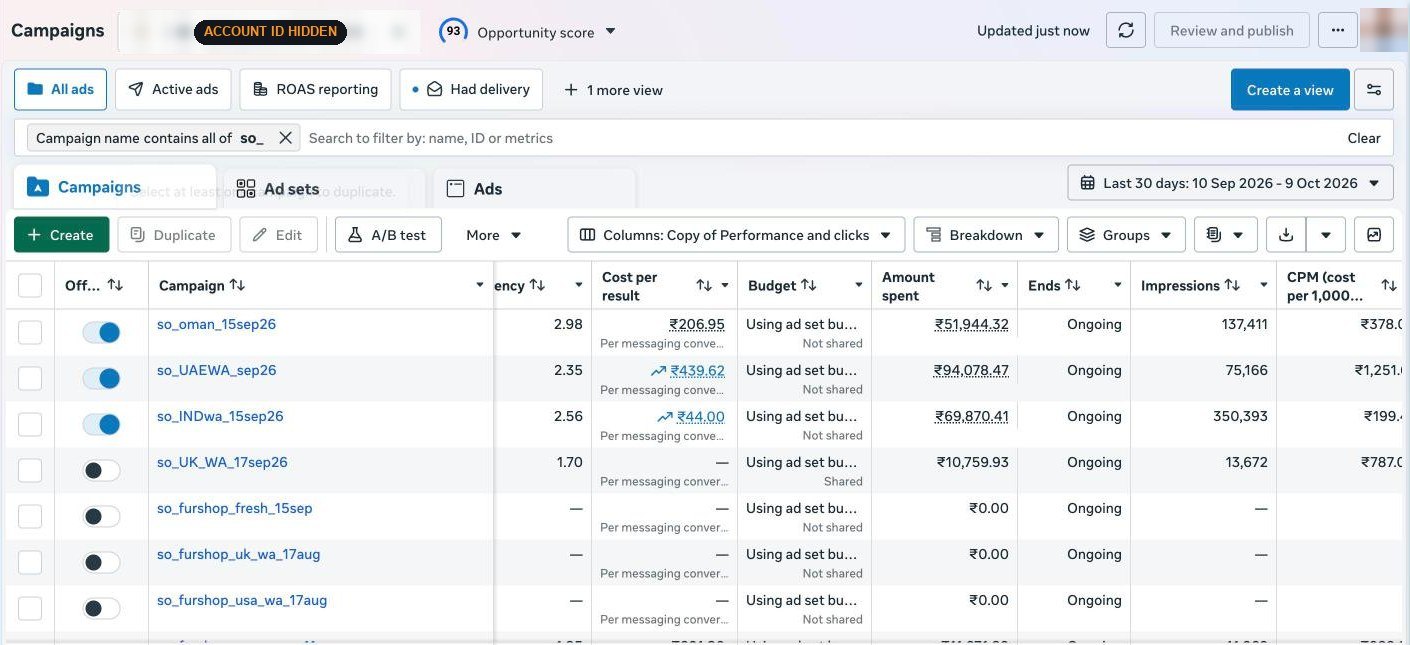Sort by Cost per result arrows
This screenshot has width=1410, height=645.
[x=704, y=286]
